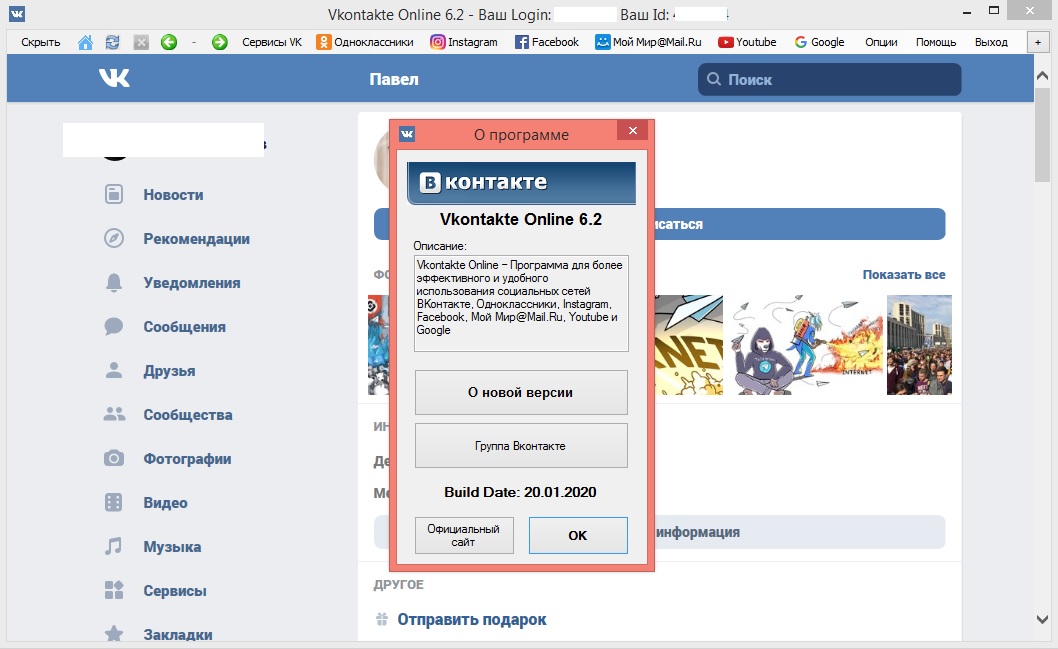Click the Официальный сайт button

(x=464, y=536)
